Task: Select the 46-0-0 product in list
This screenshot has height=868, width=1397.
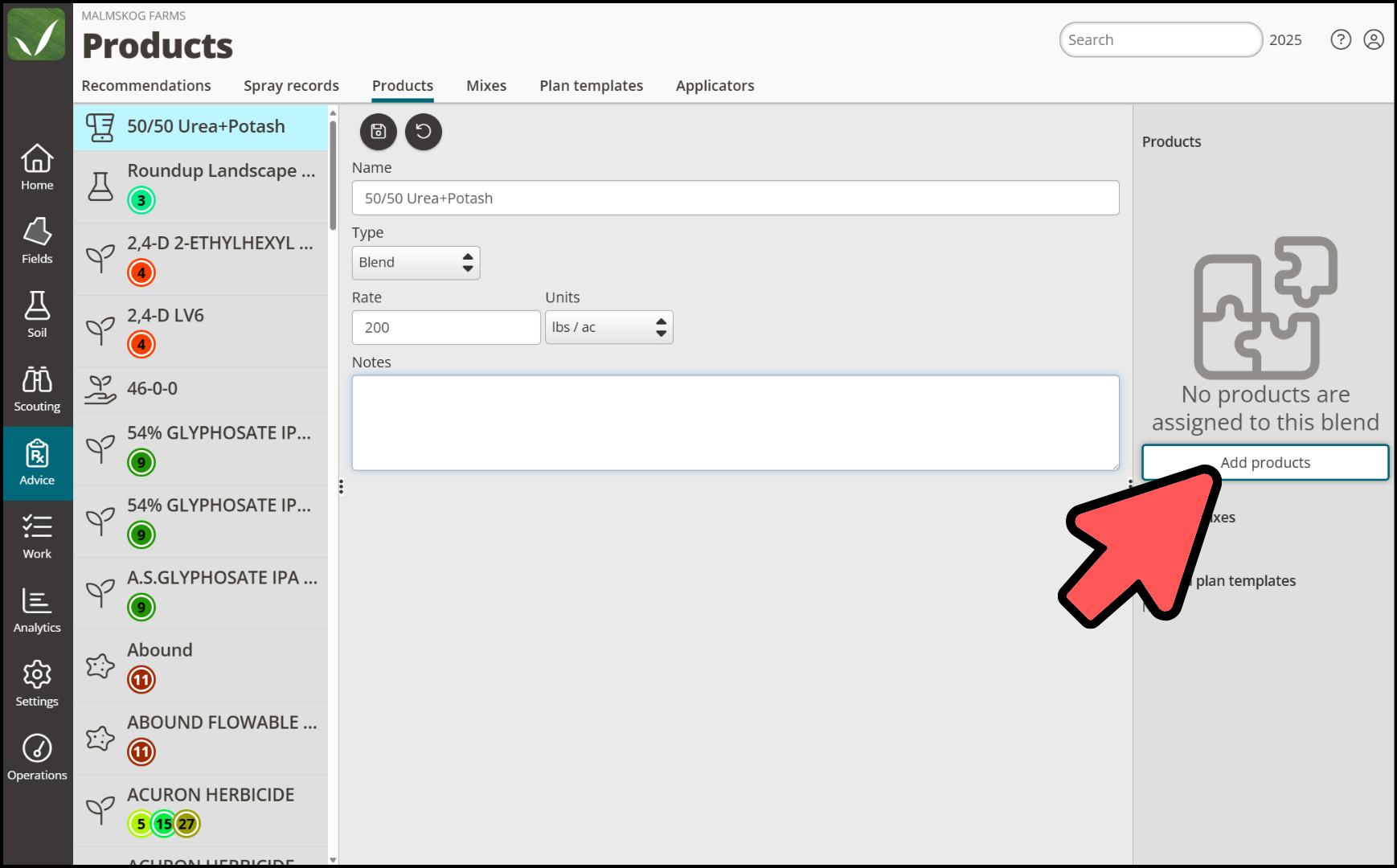Action: click(x=201, y=390)
